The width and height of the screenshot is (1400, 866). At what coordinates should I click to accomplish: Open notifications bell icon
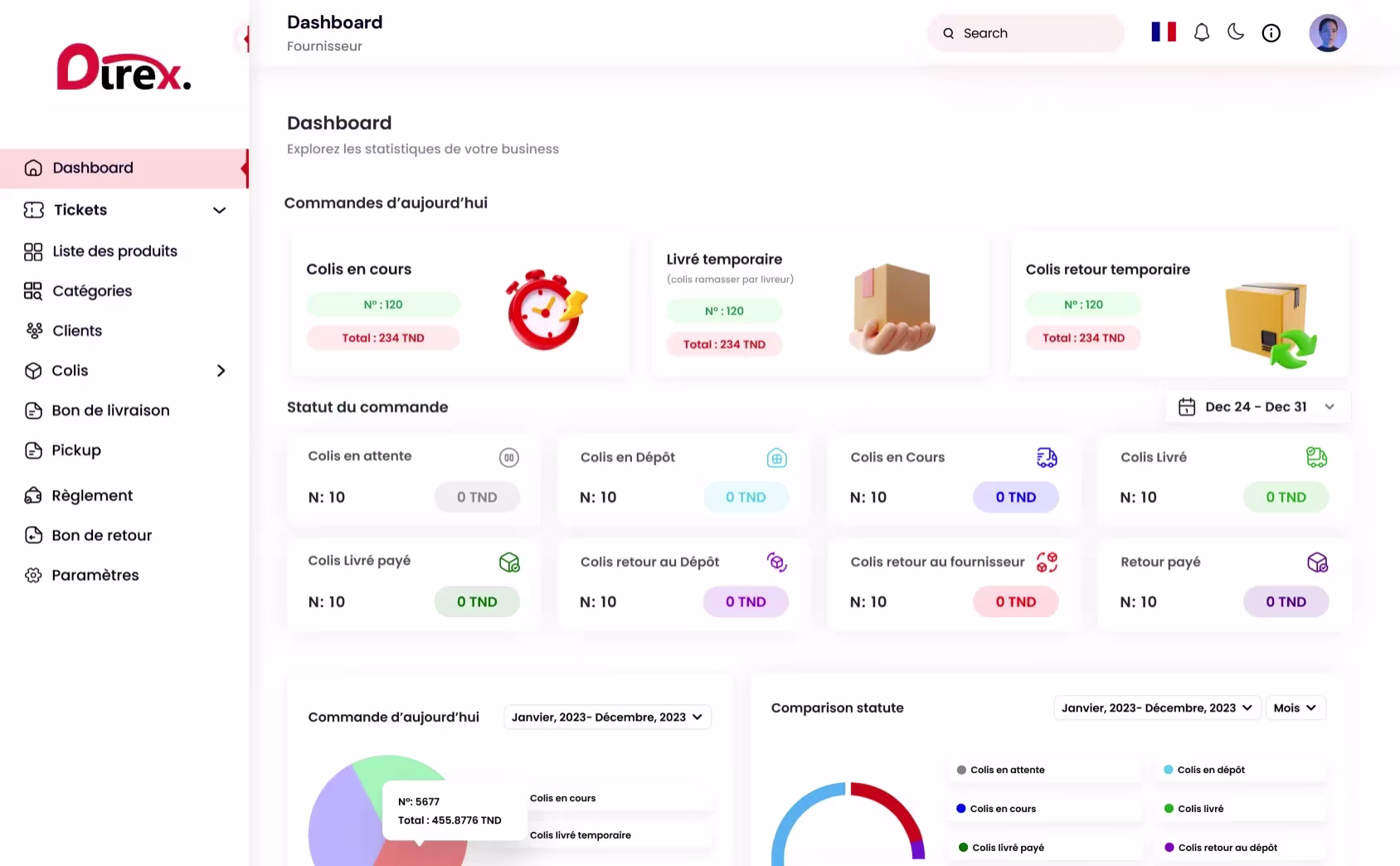coord(1201,33)
